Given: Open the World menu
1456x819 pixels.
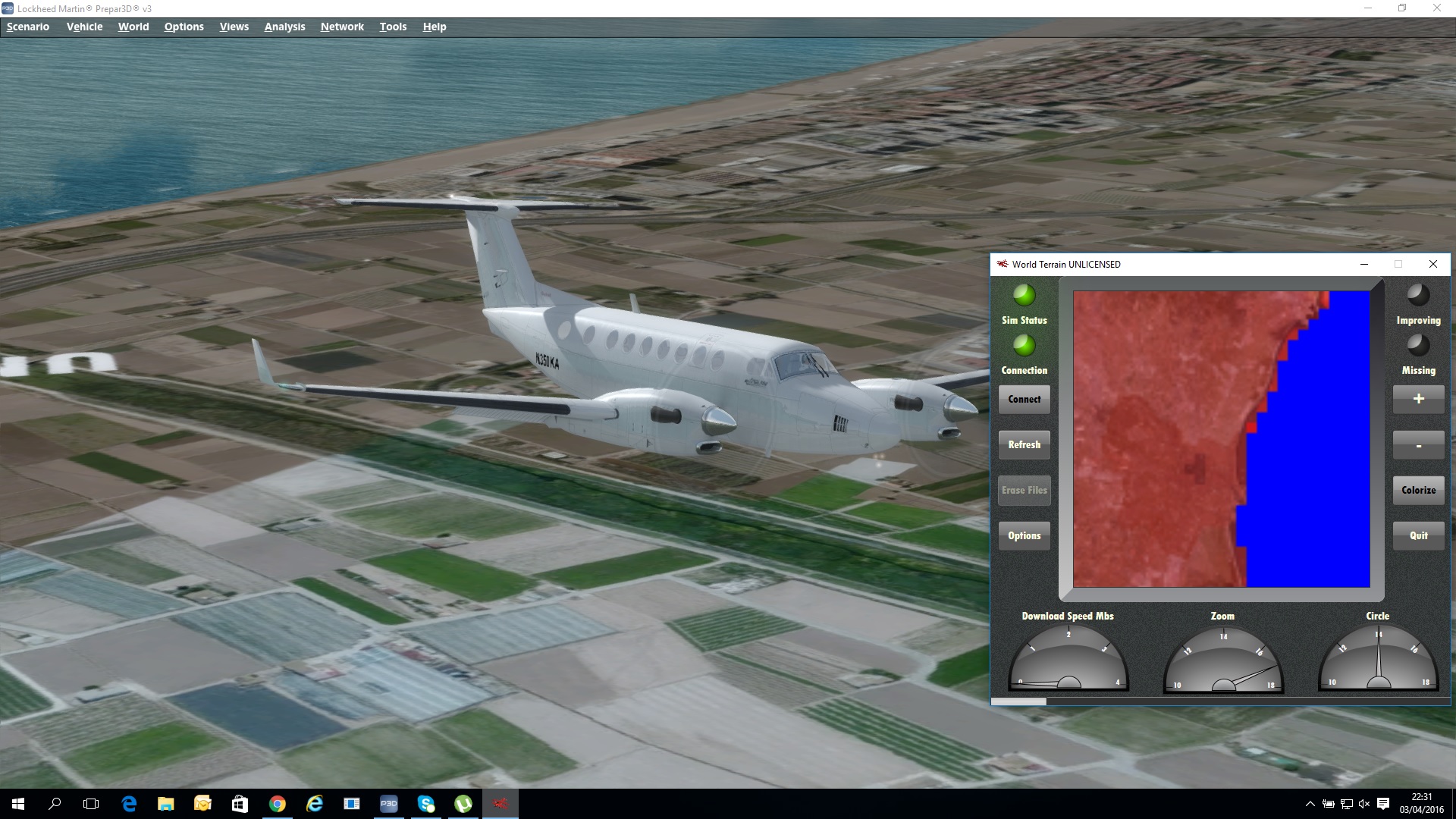Looking at the screenshot, I should [133, 27].
